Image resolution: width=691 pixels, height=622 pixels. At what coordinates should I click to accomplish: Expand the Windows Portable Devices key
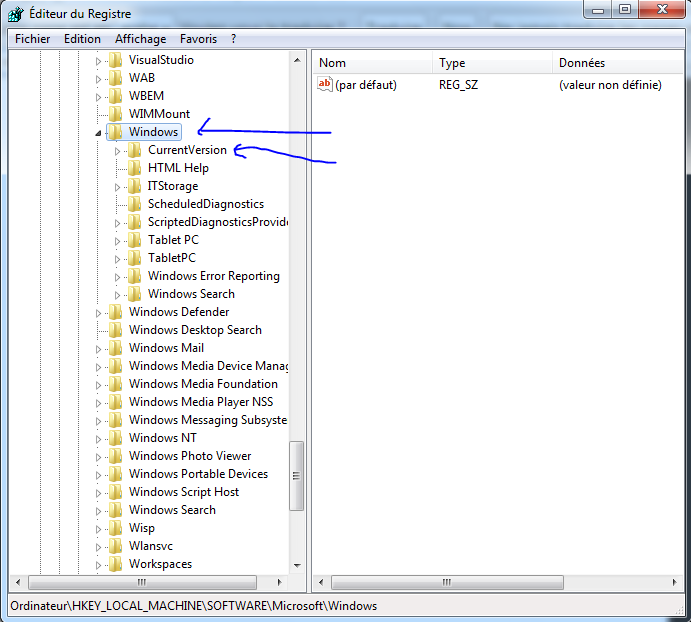pos(98,475)
